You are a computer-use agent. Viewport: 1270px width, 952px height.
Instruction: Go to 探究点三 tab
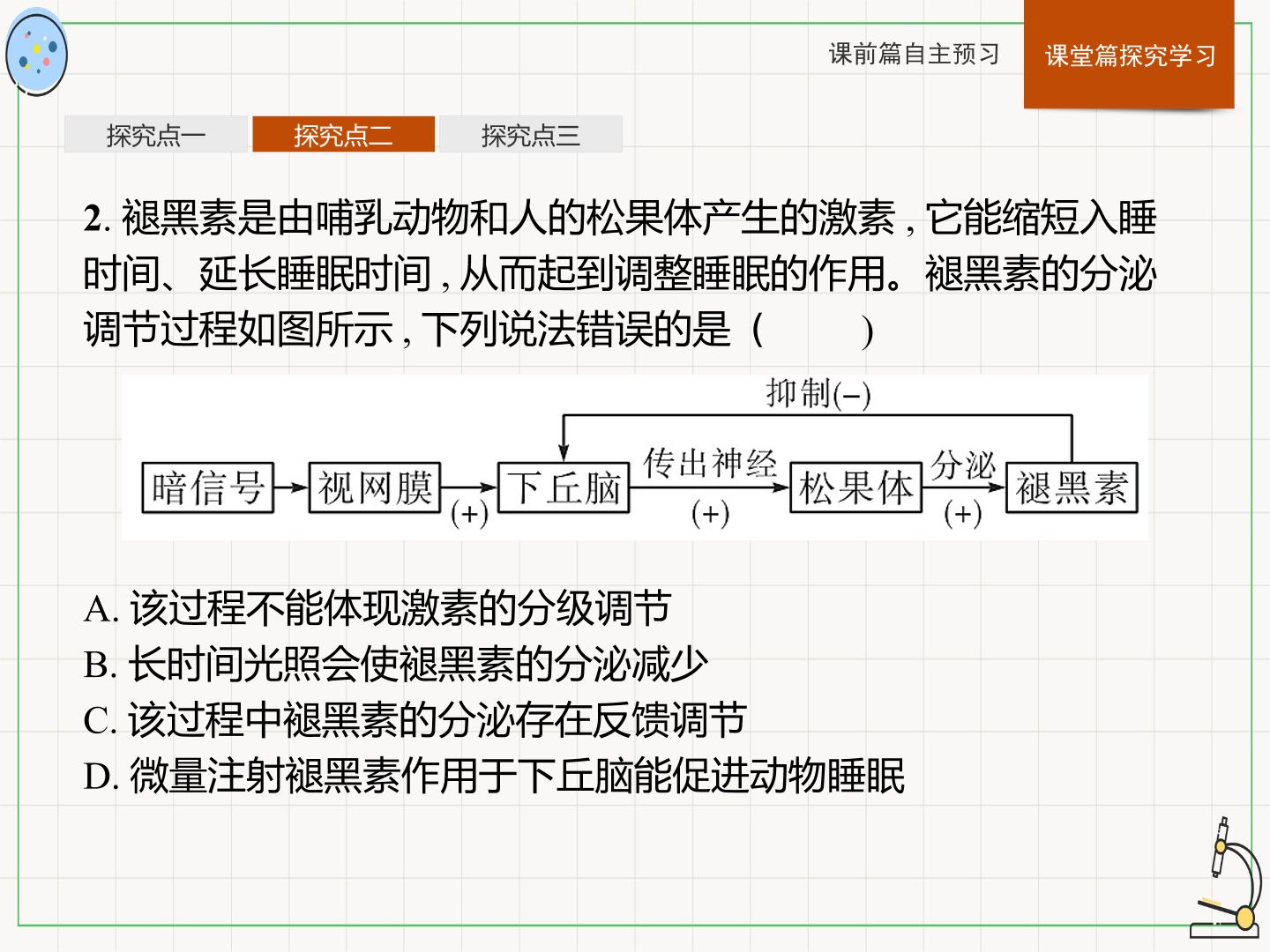click(x=531, y=135)
